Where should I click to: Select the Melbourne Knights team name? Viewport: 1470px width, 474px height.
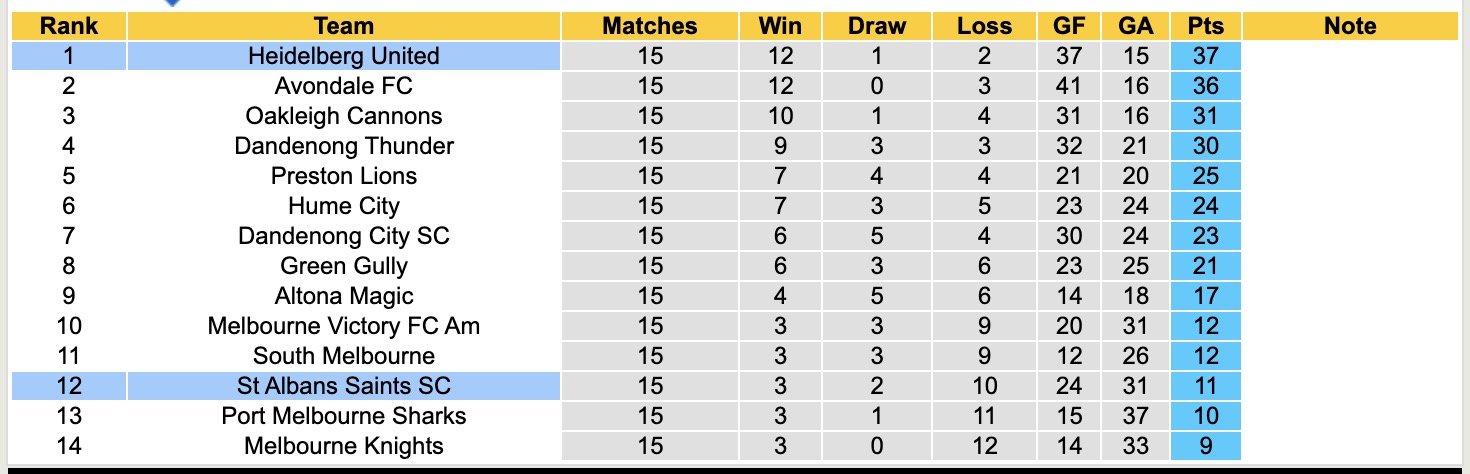343,446
